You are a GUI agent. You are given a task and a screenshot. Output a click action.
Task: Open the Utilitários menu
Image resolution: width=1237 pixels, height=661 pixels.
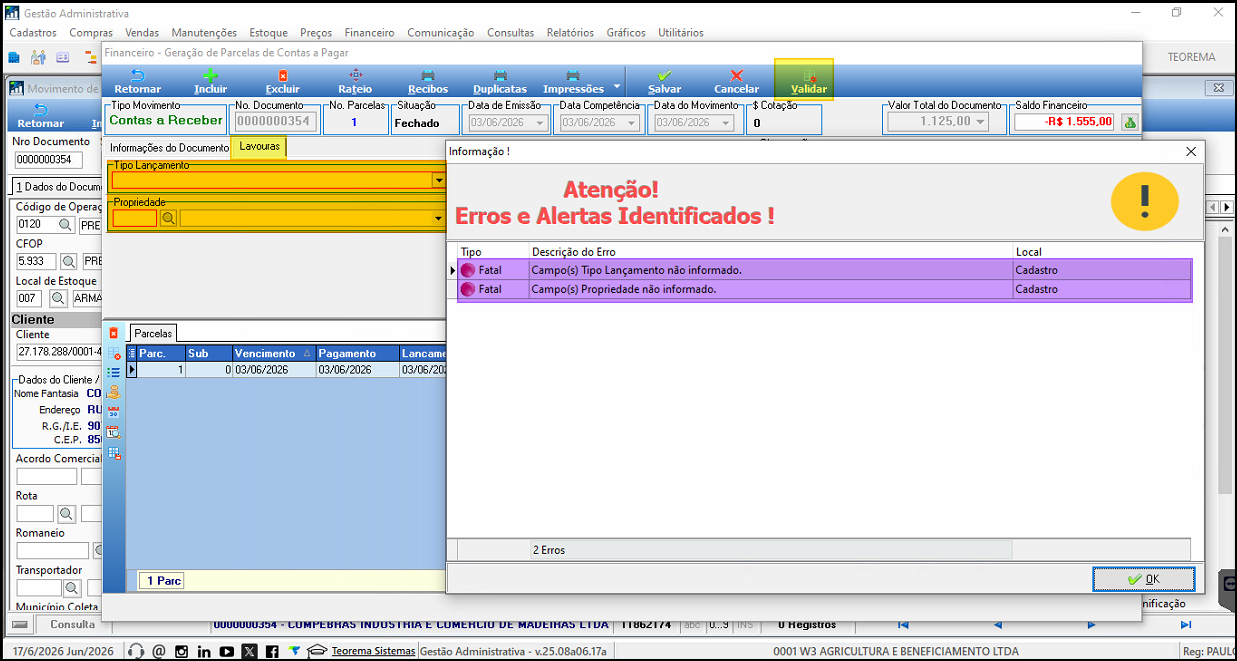681,33
